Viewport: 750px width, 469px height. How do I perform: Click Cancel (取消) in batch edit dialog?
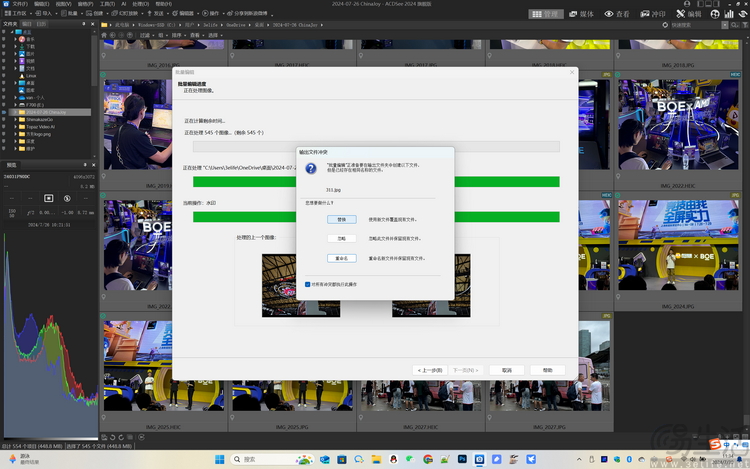(x=507, y=370)
